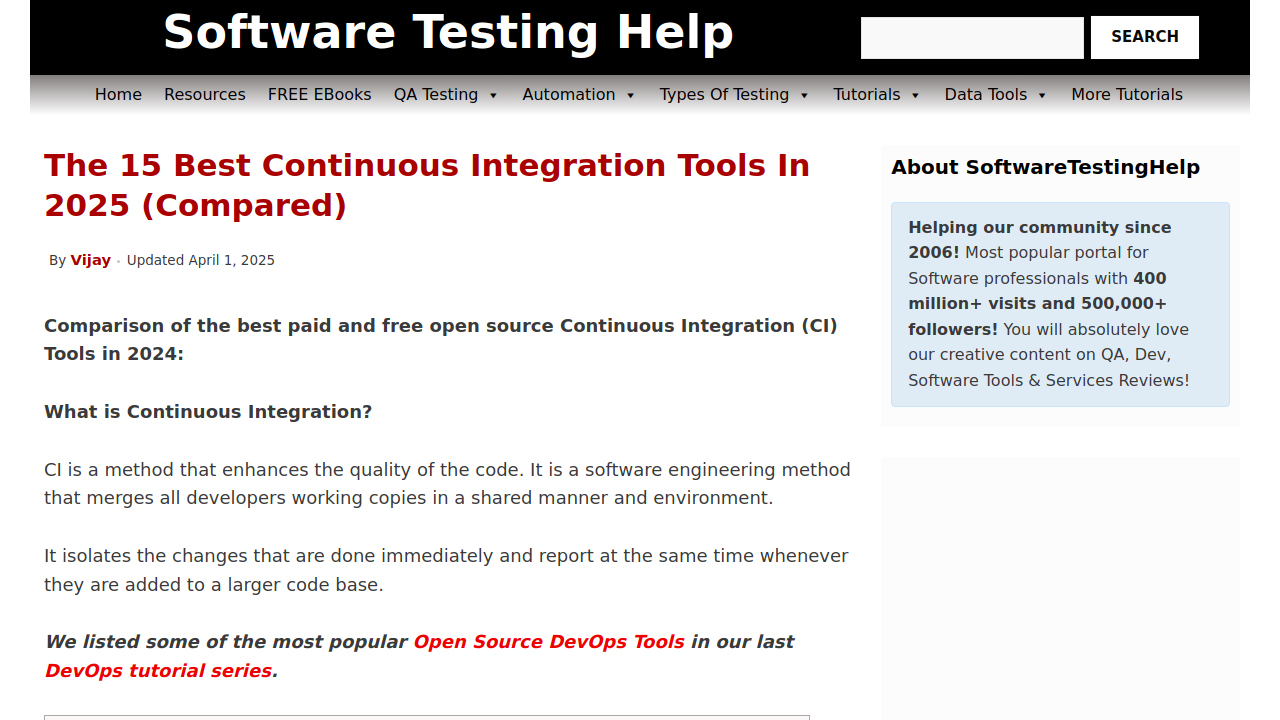The width and height of the screenshot is (1280, 720).
Task: Click the SEARCH button
Action: (1145, 37)
